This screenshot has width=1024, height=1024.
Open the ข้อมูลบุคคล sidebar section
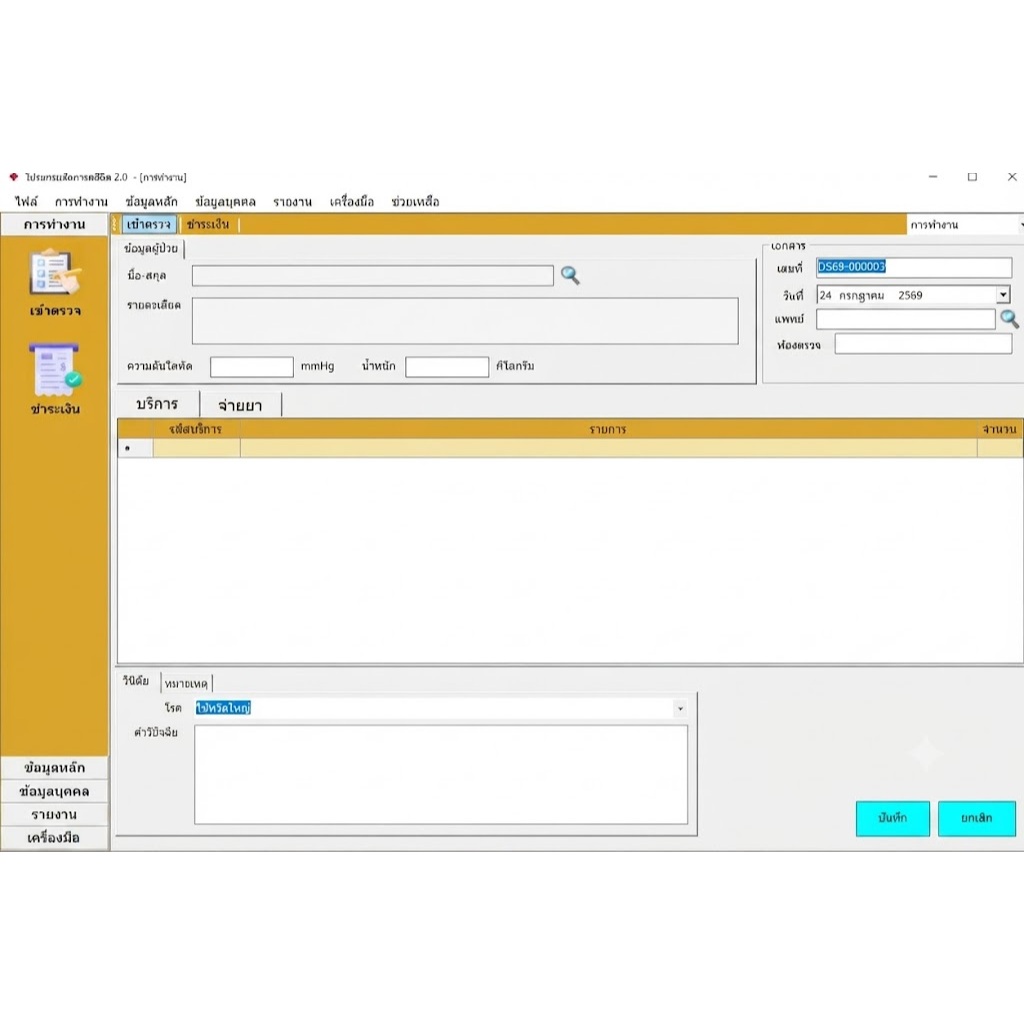tap(54, 791)
